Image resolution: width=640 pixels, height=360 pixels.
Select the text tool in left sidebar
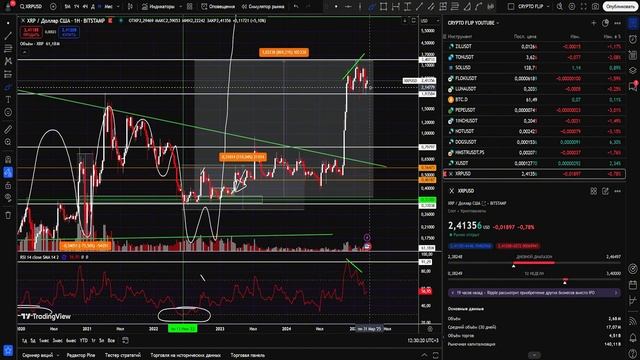pos(8,99)
